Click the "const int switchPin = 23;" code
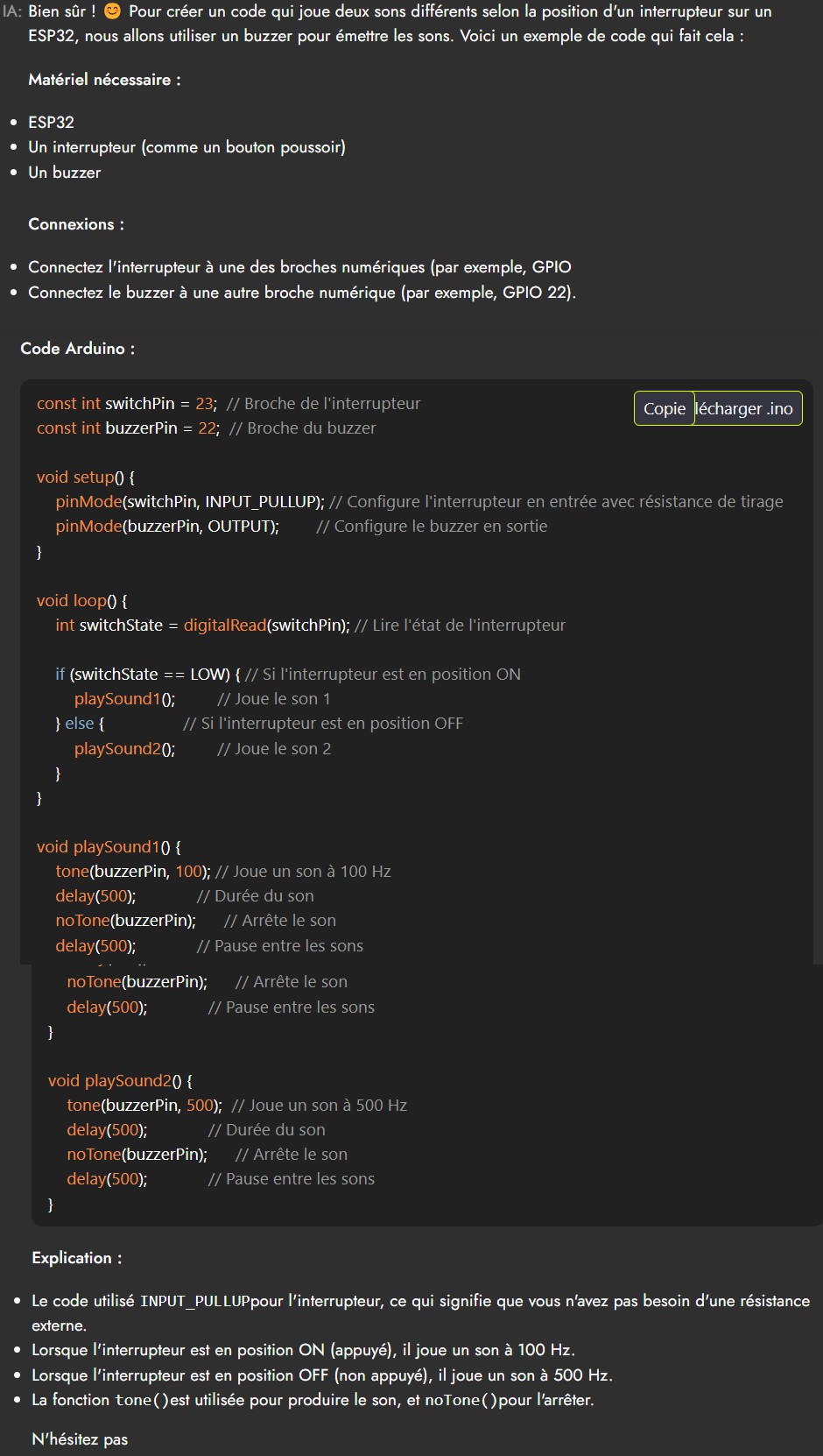The image size is (823, 1456). point(127,404)
